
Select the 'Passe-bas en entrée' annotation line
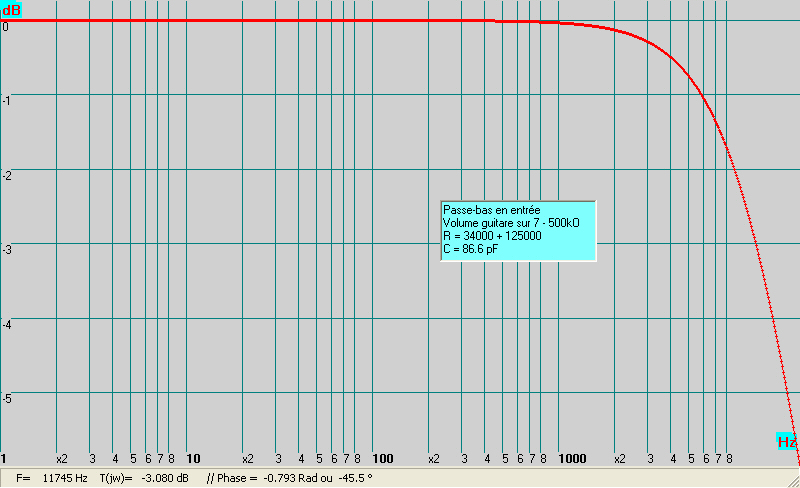click(491, 210)
